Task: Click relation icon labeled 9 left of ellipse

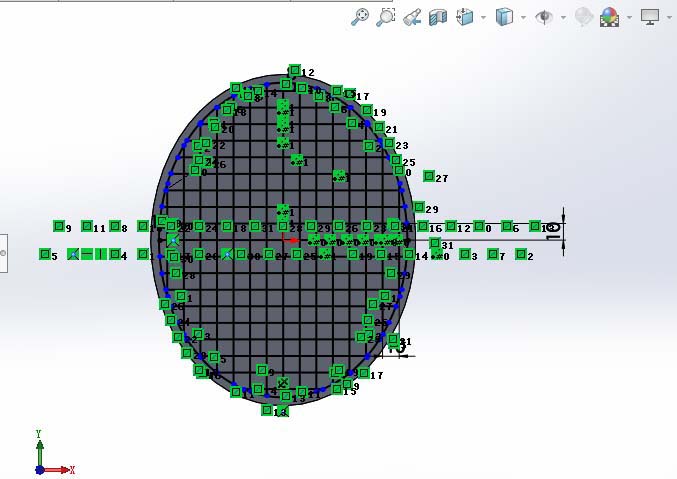Action: (59, 226)
